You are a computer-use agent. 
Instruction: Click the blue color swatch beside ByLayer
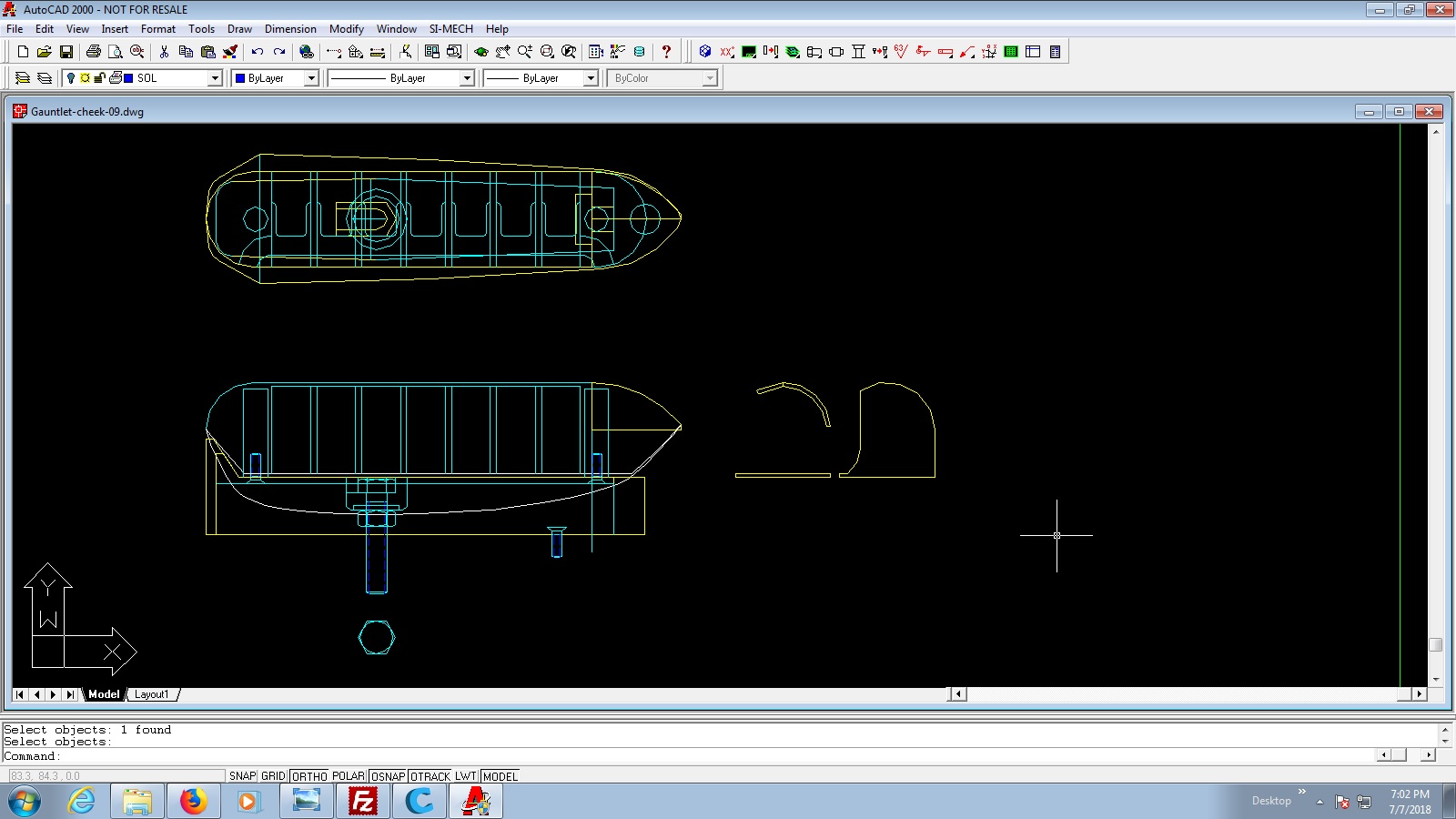point(240,78)
